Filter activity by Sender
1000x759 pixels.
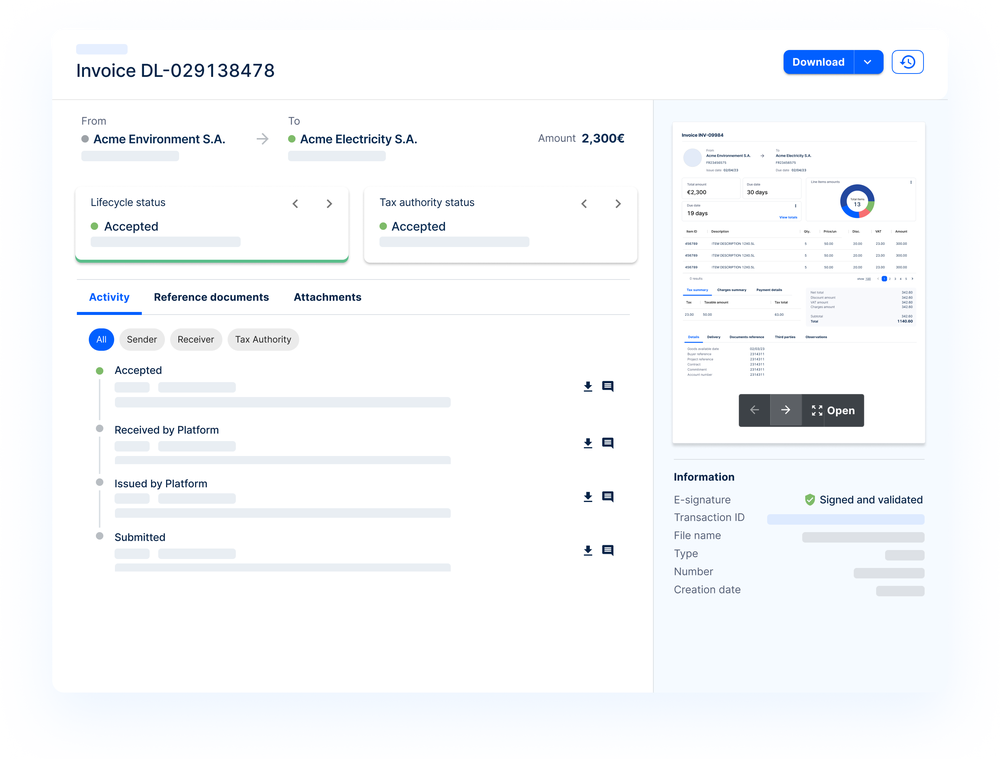[x=142, y=340]
